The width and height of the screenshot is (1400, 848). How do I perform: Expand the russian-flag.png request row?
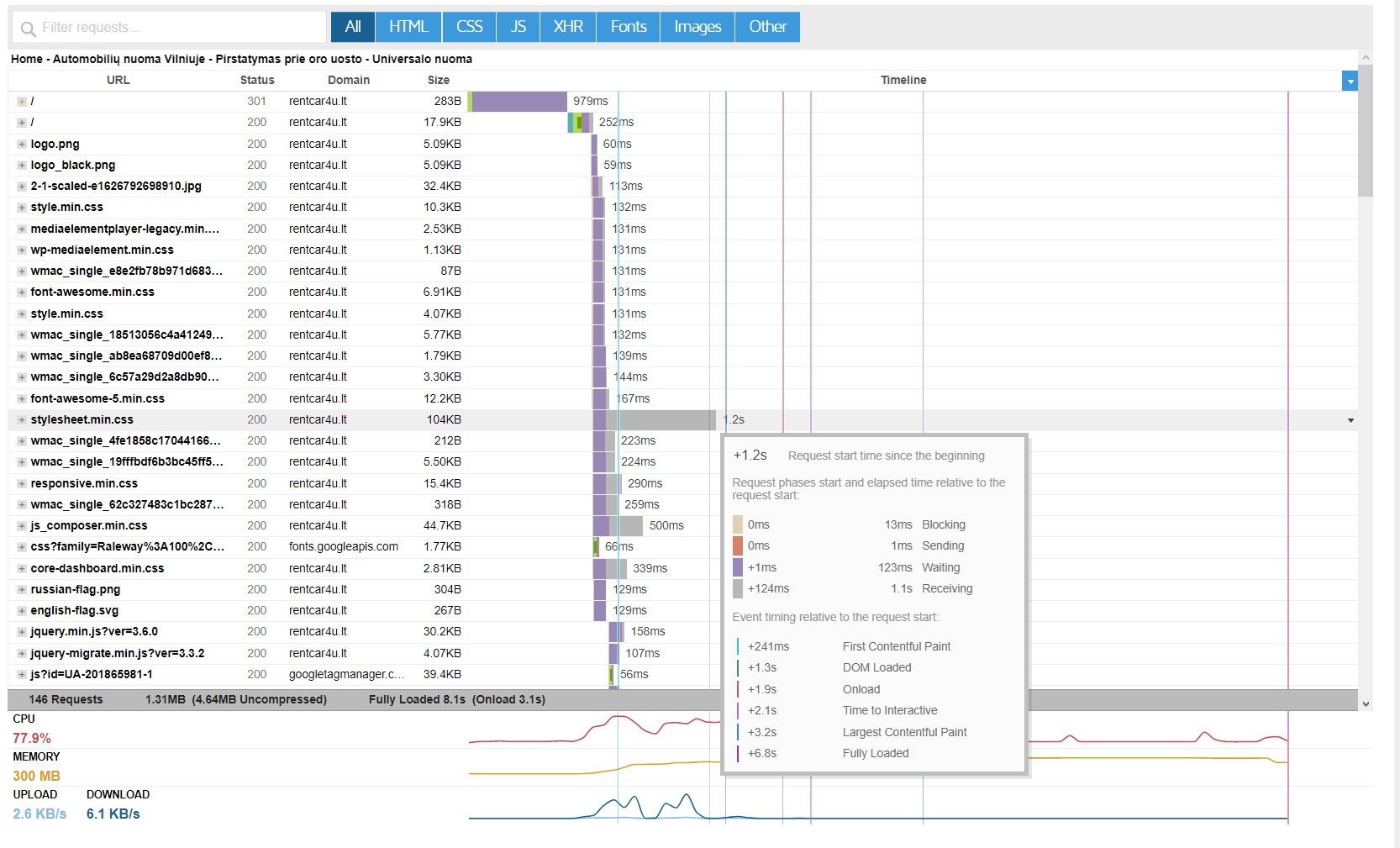(22, 589)
